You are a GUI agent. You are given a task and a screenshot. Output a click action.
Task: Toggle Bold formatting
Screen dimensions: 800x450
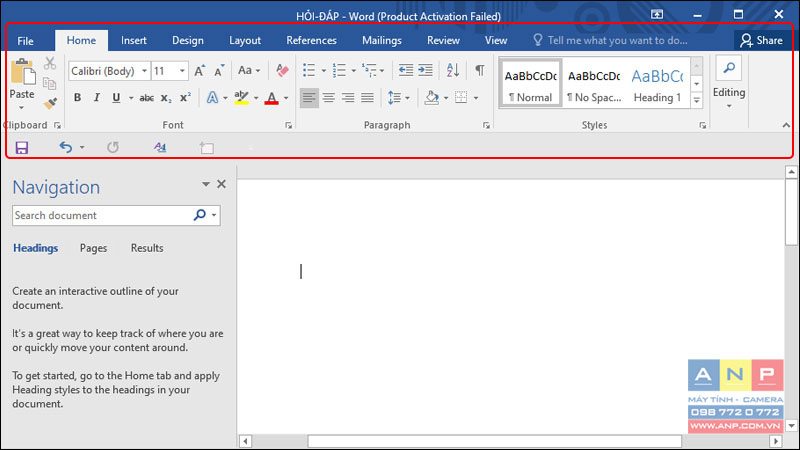coord(77,97)
